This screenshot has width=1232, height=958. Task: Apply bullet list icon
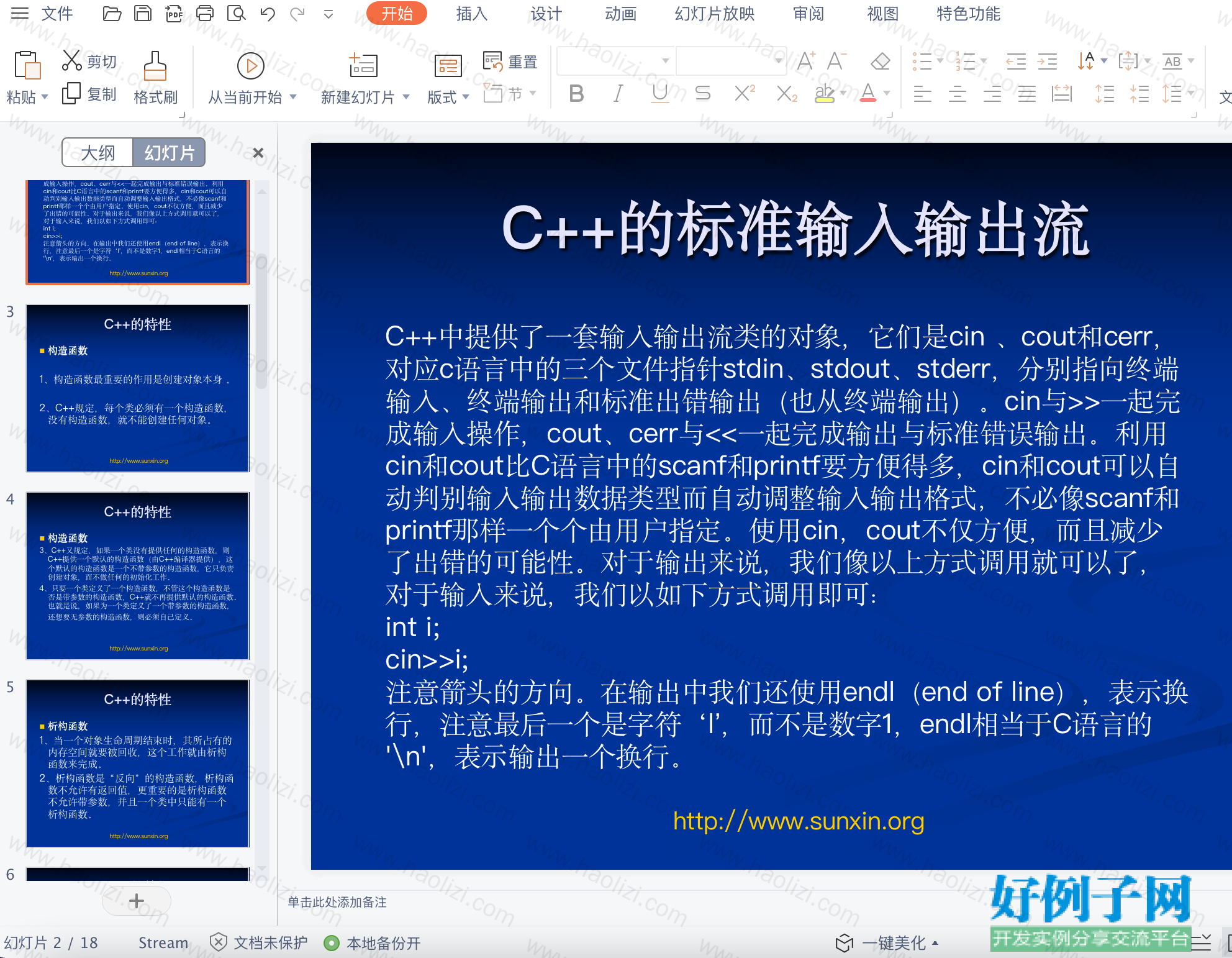click(922, 61)
